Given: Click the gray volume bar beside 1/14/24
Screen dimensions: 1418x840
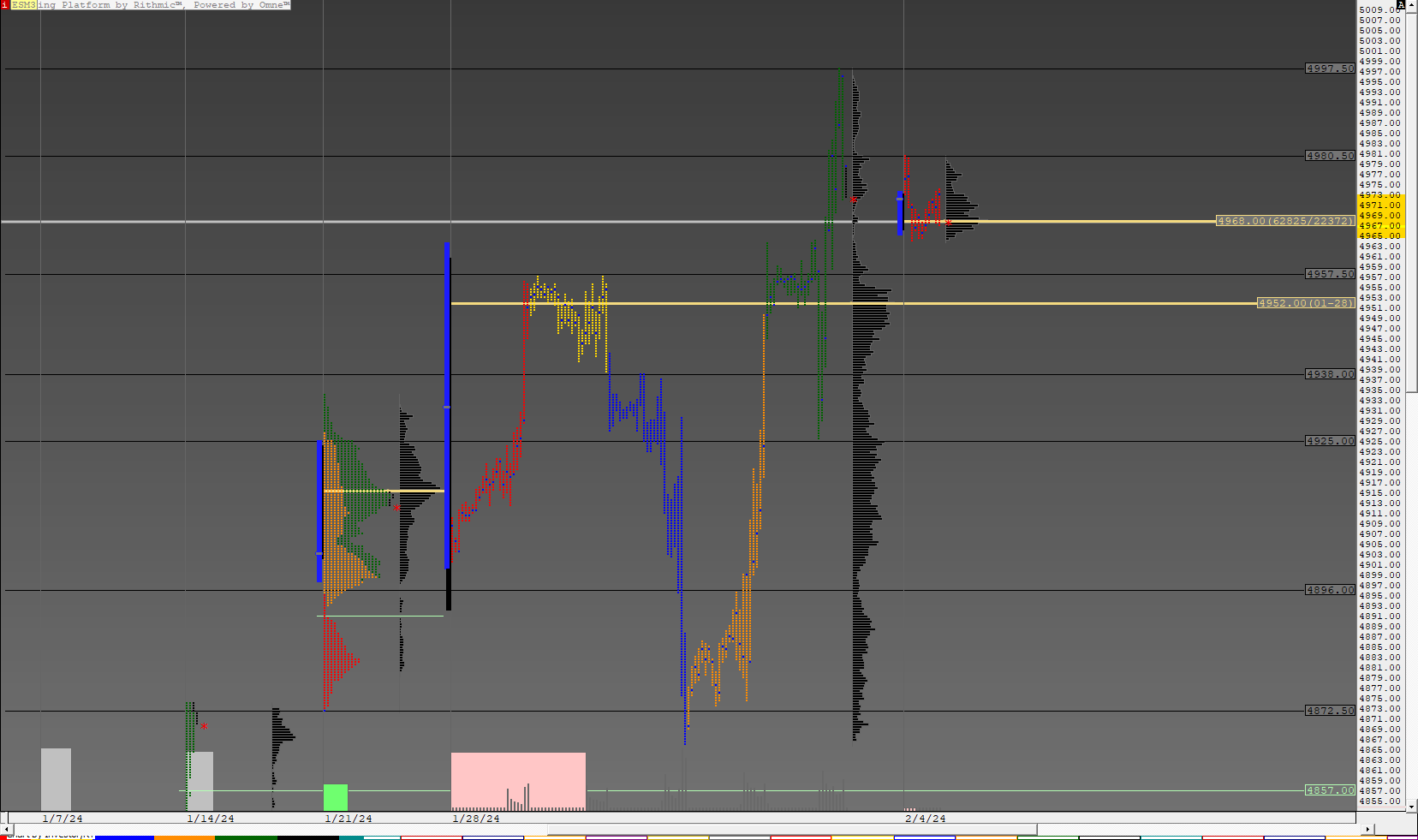Looking at the screenshot, I should 201,781.
